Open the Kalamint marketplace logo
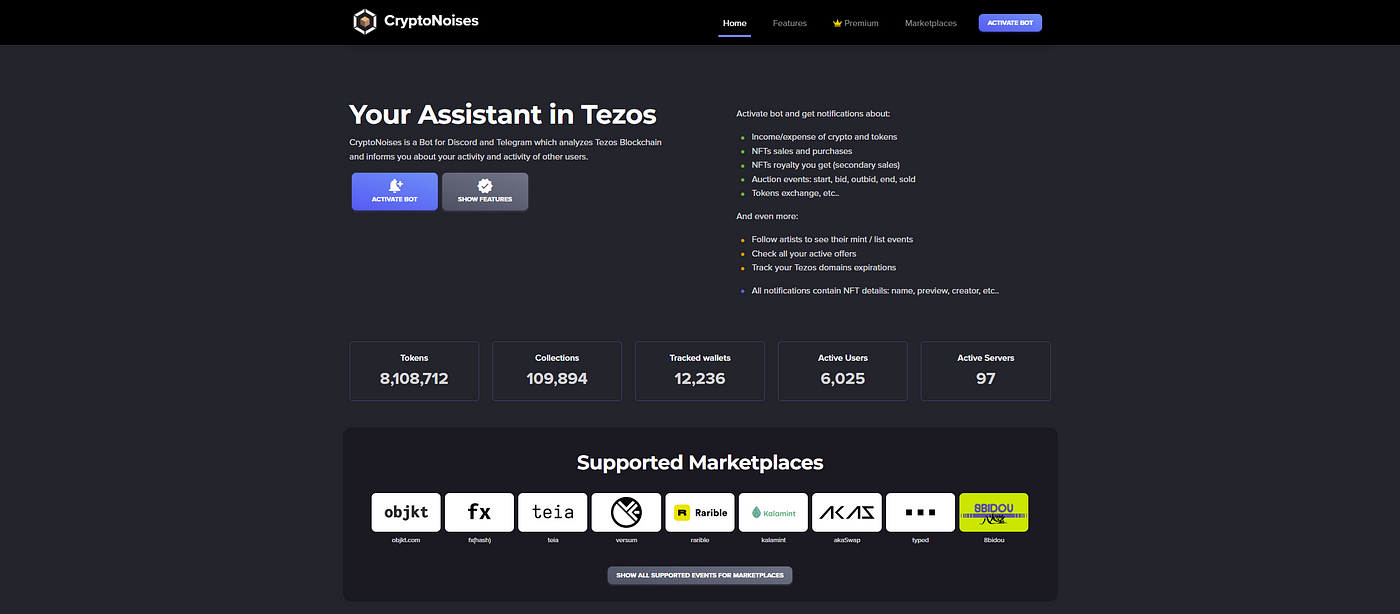Image resolution: width=1400 pixels, height=614 pixels. 773,512
